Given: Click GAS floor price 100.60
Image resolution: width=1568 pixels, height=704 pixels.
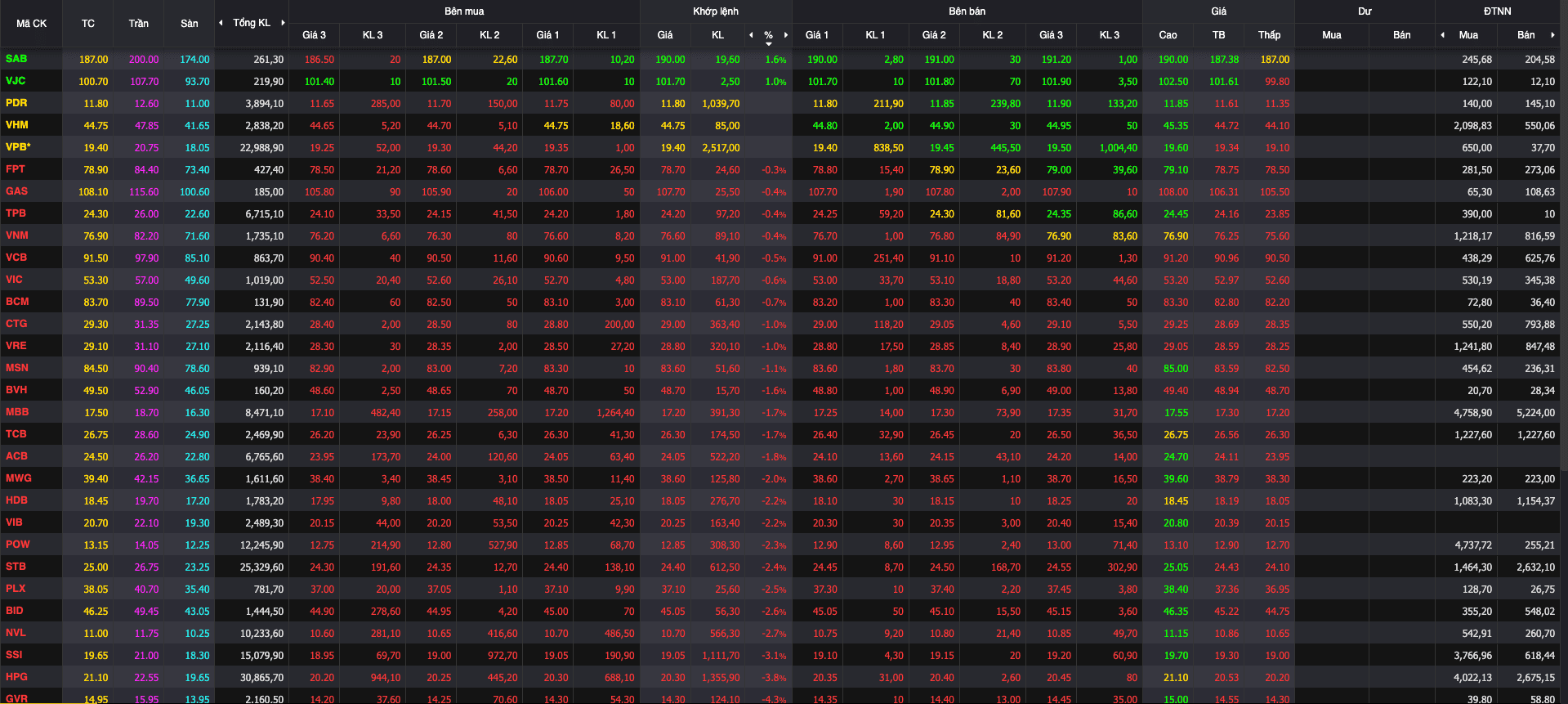Looking at the screenshot, I should pyautogui.click(x=194, y=192).
